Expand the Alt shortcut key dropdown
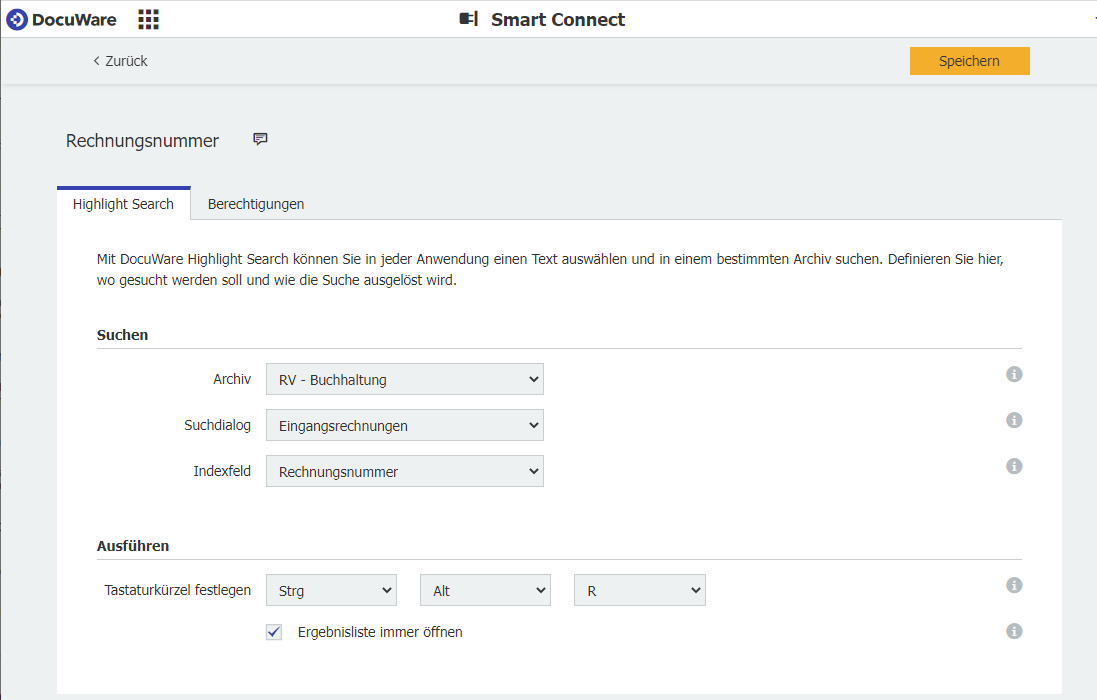The height and width of the screenshot is (700, 1097). (485, 590)
